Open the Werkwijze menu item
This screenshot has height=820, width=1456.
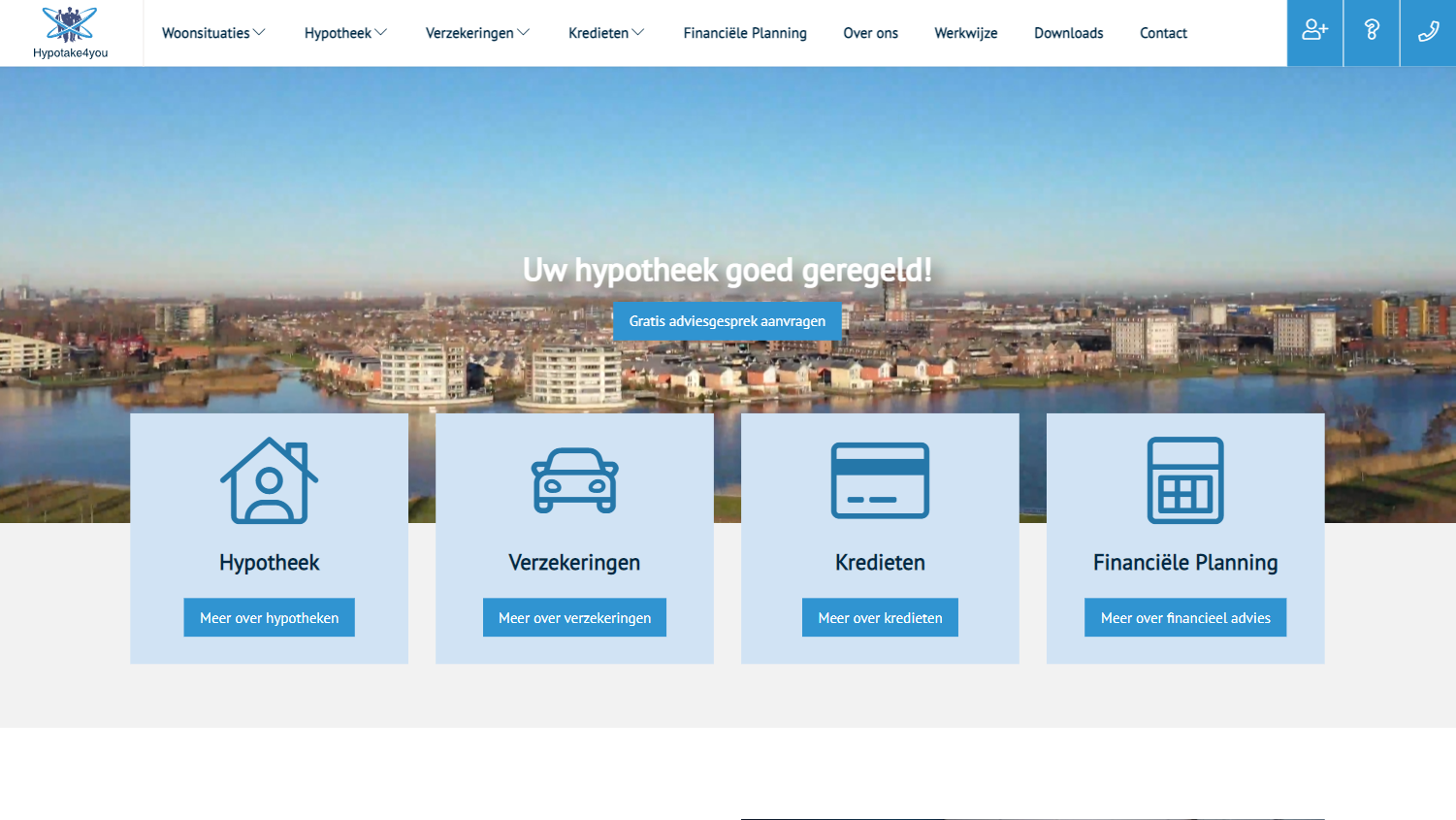965,33
